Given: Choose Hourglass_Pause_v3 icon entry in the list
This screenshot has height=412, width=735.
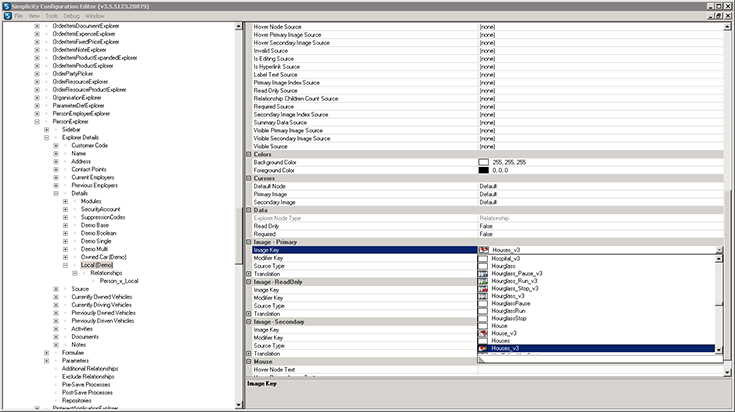Looking at the screenshot, I should pyautogui.click(x=517, y=273).
